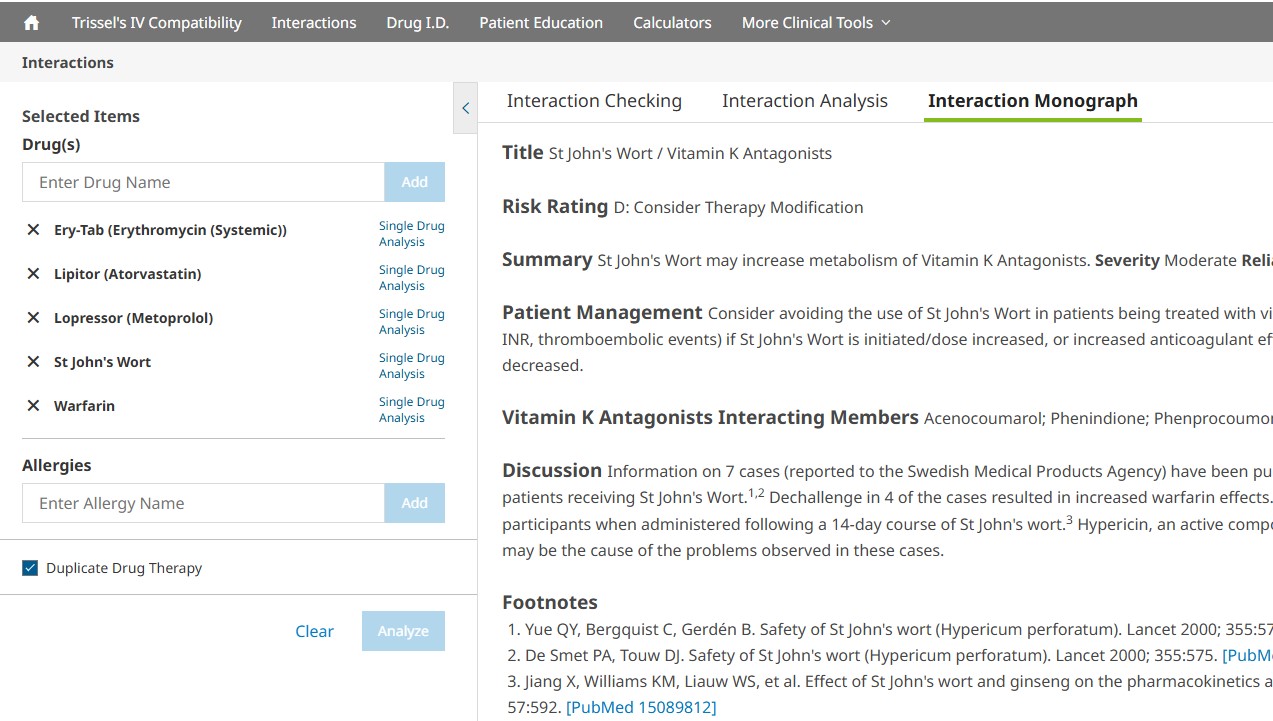Click Single Drug Analysis link for Warfarin

(411, 410)
